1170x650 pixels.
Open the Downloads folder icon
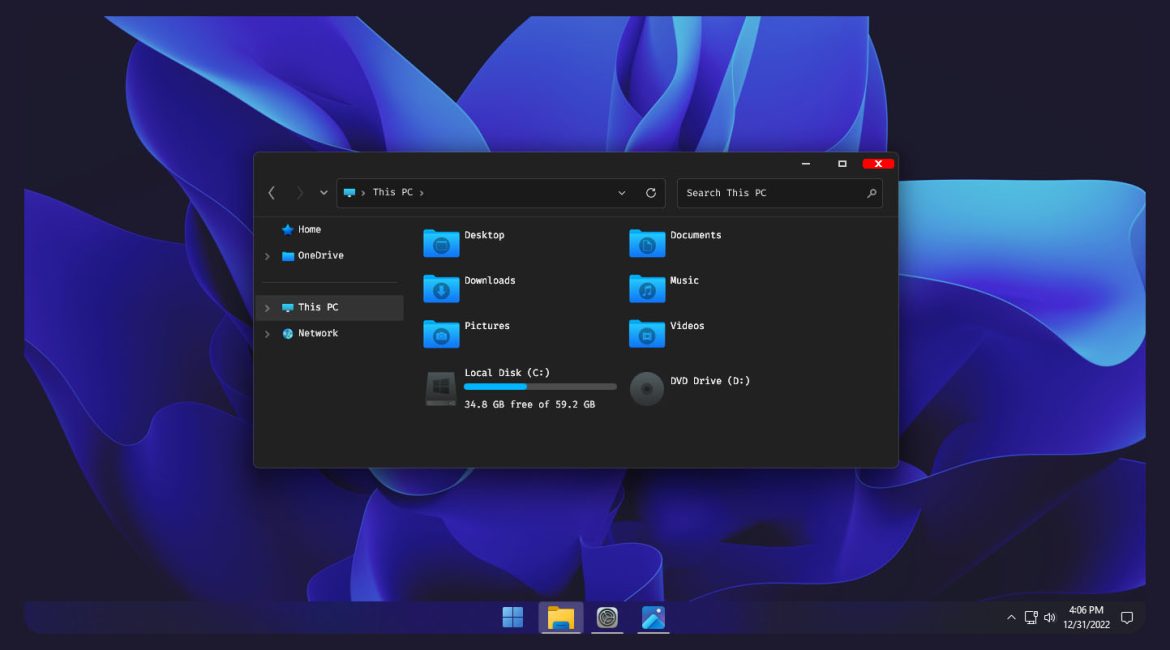pos(441,288)
